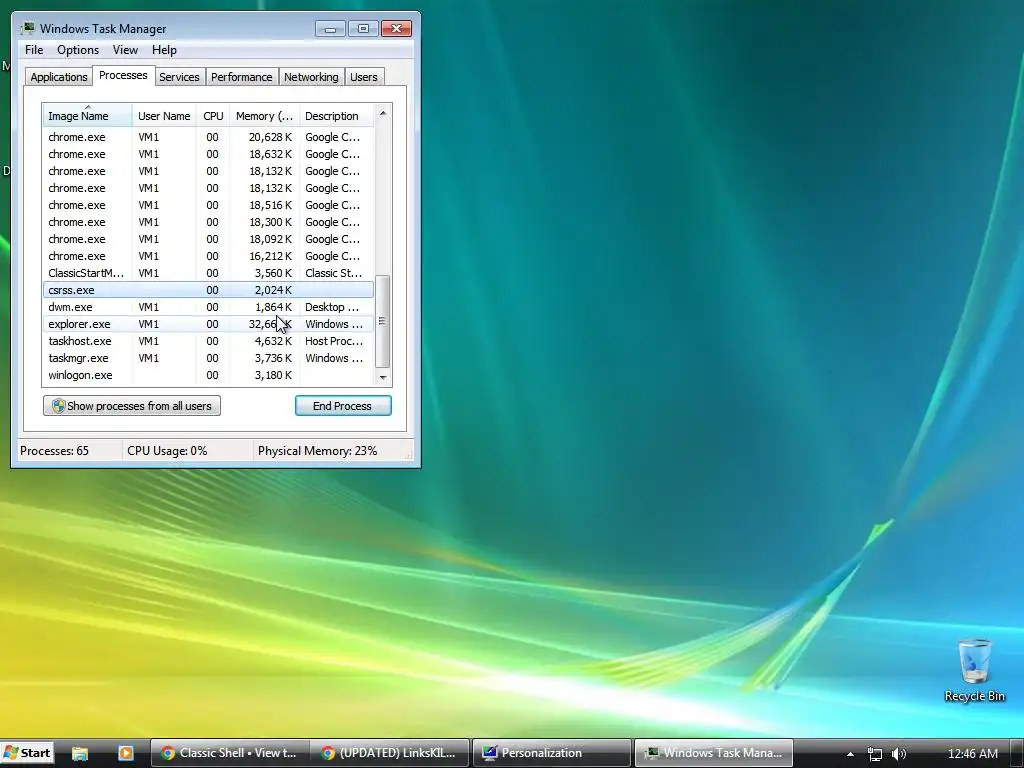1024x768 pixels.
Task: Select the csrss.exe process row
Action: point(208,290)
